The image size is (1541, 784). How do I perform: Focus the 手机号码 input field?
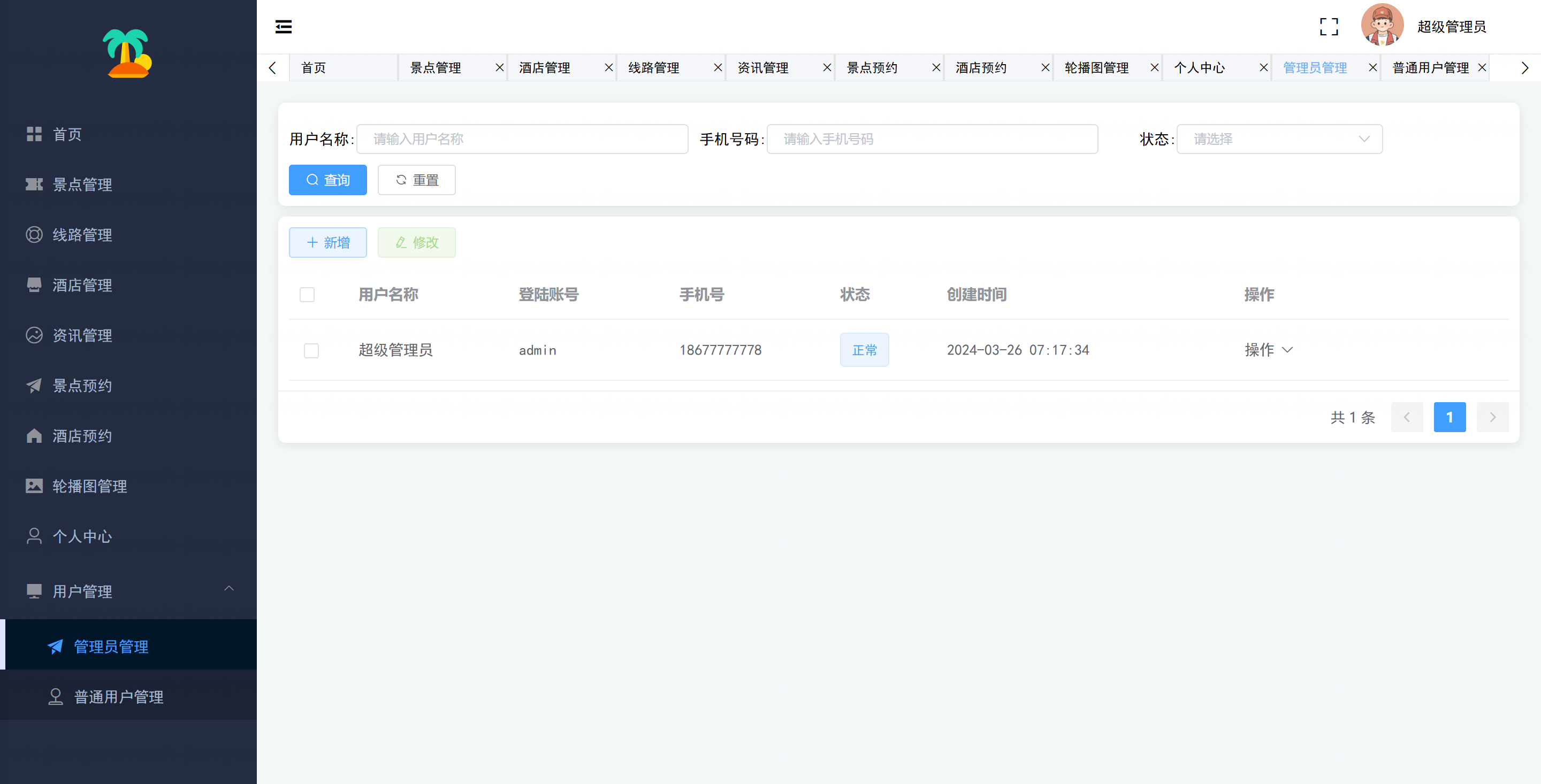tap(932, 140)
